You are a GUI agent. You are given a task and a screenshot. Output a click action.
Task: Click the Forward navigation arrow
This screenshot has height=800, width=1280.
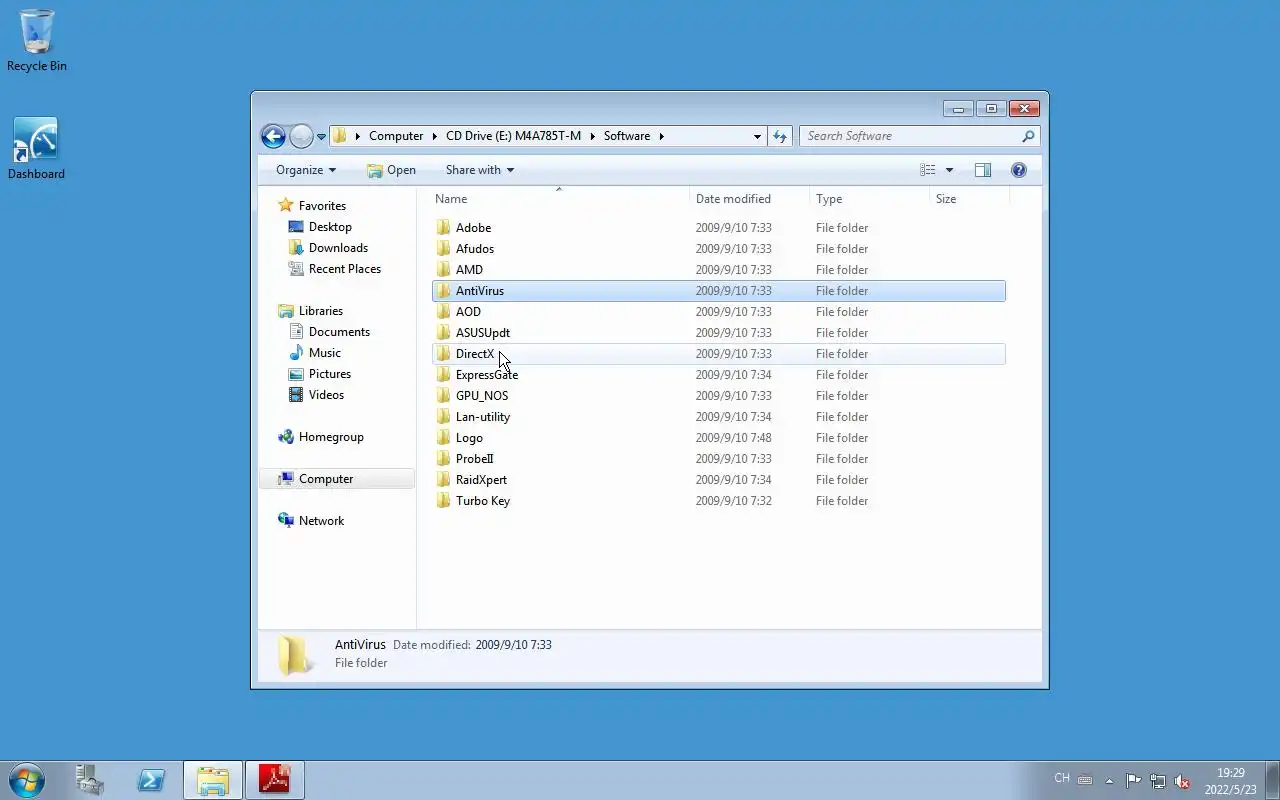301,136
